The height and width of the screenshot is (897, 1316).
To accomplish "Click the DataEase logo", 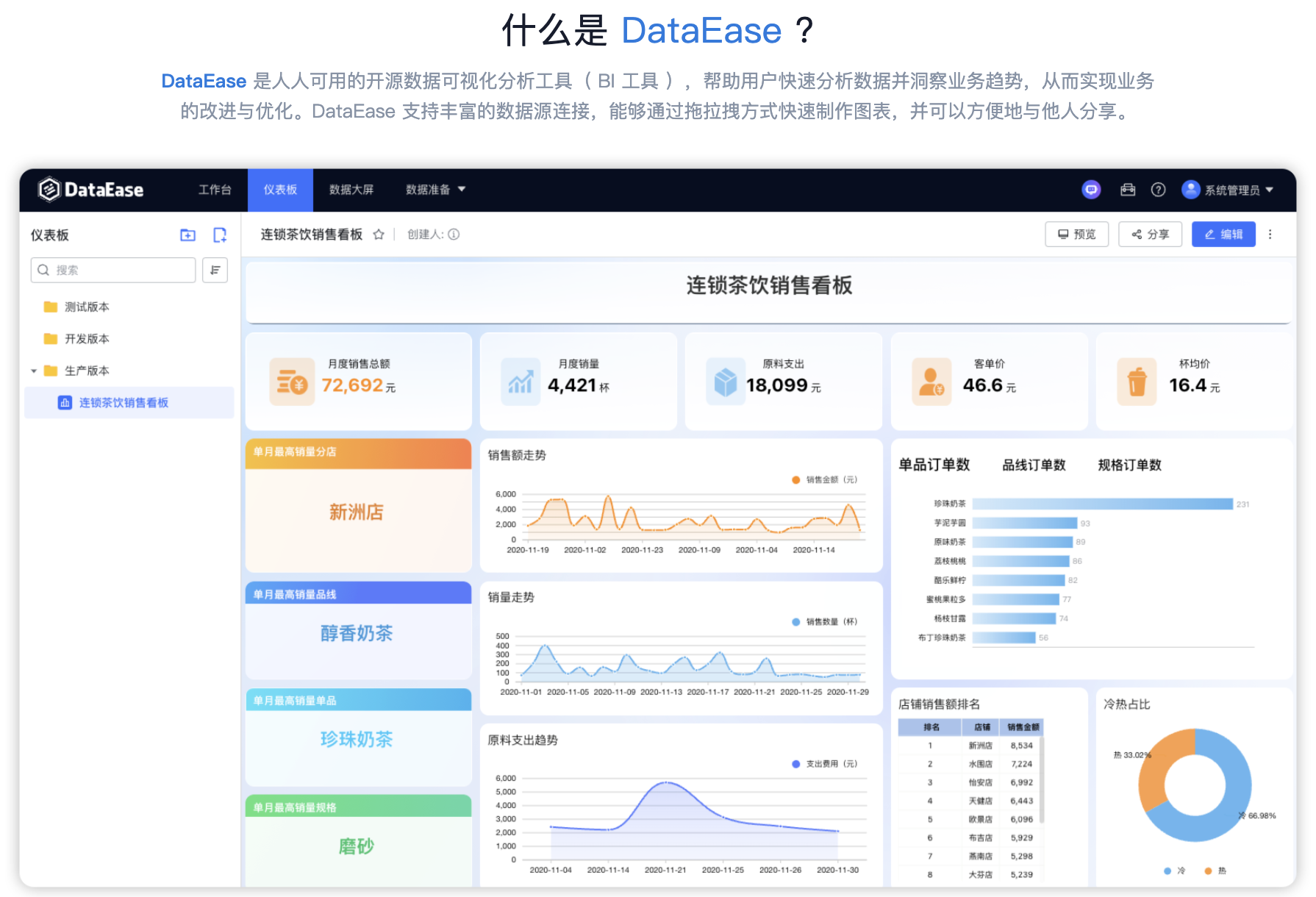I will click(91, 190).
